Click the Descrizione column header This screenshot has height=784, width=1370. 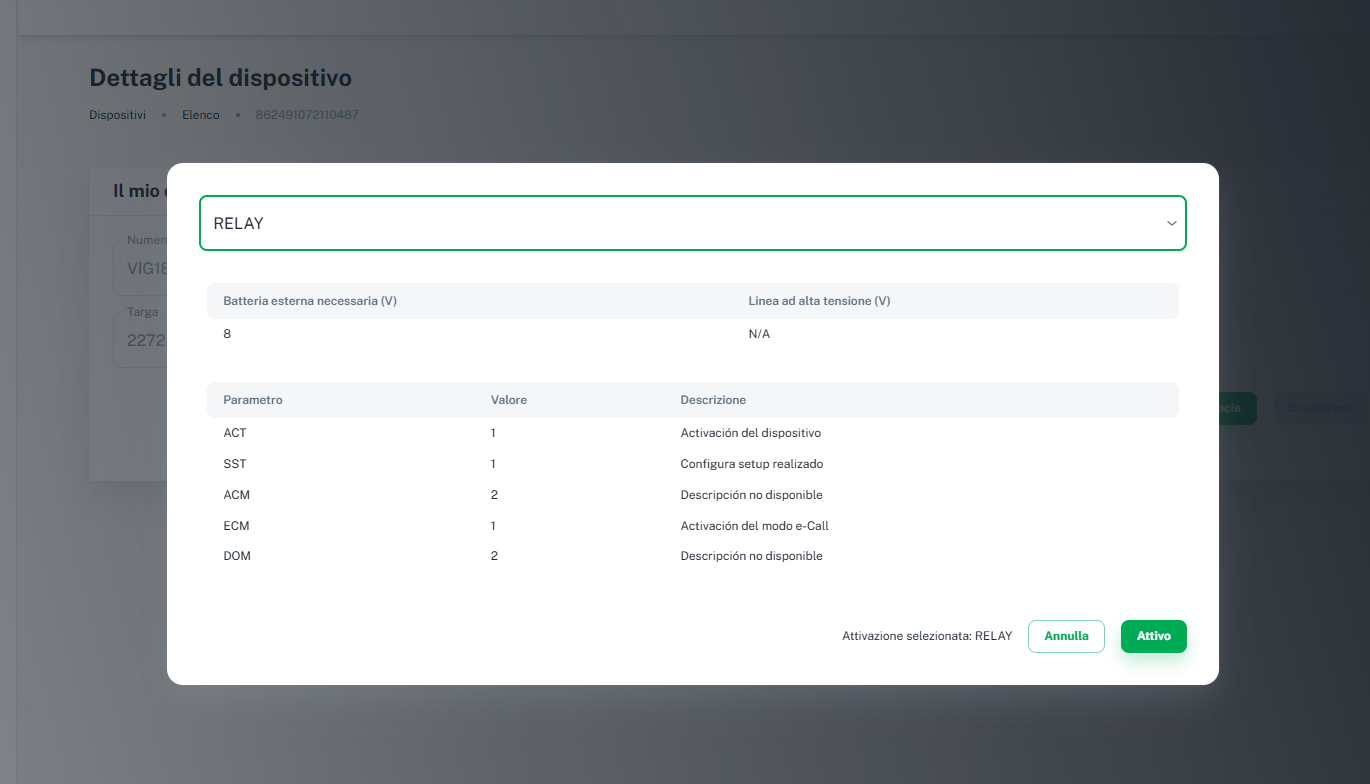coord(713,400)
